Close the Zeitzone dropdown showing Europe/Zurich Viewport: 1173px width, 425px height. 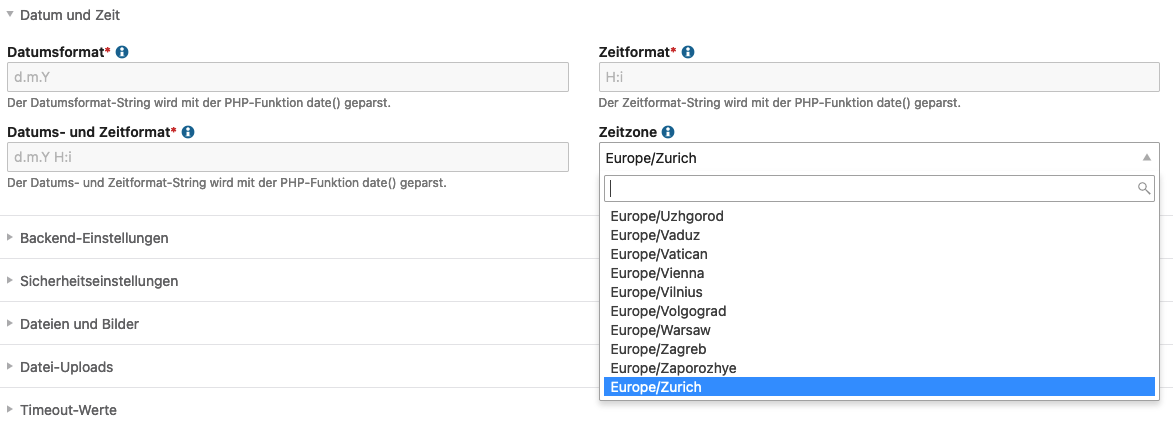1147,158
